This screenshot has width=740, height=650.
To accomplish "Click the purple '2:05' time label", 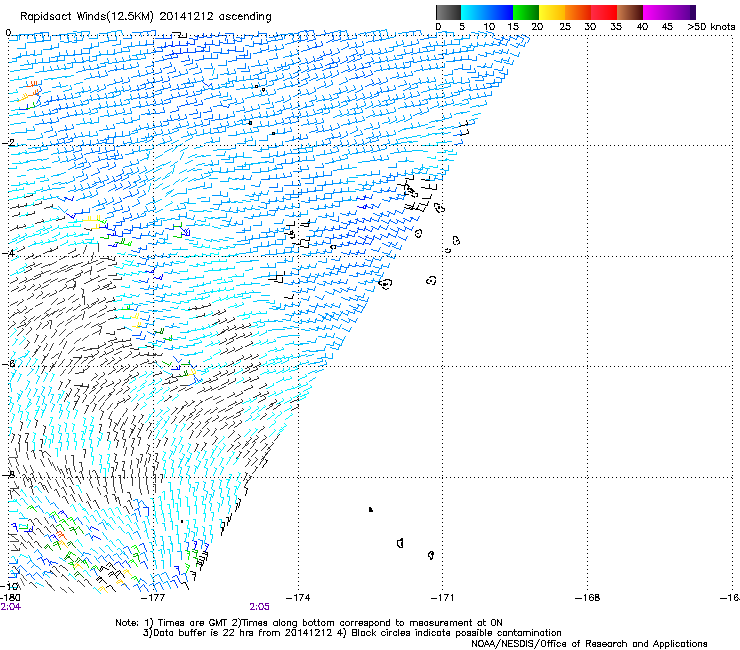I will point(260,607).
